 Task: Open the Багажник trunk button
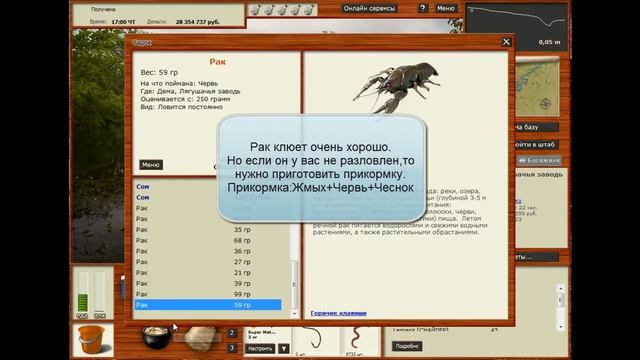[539, 160]
